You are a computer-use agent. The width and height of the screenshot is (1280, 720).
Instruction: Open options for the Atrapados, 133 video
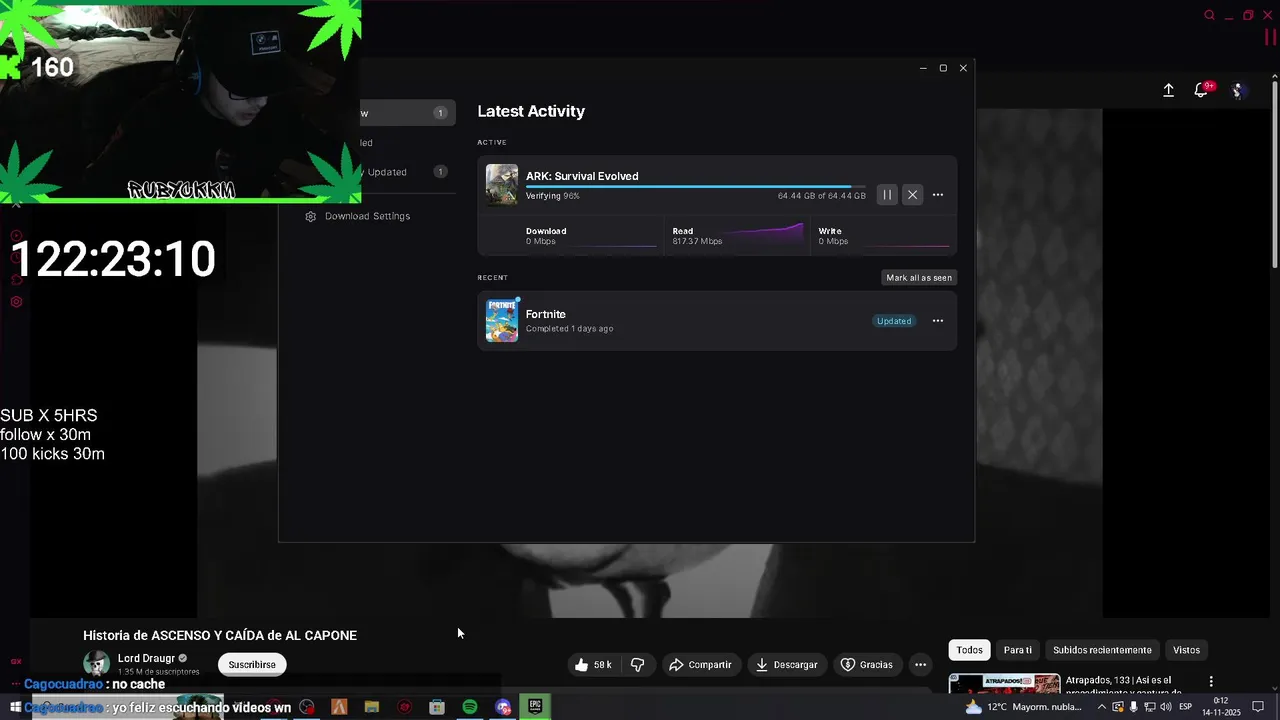[1211, 682]
